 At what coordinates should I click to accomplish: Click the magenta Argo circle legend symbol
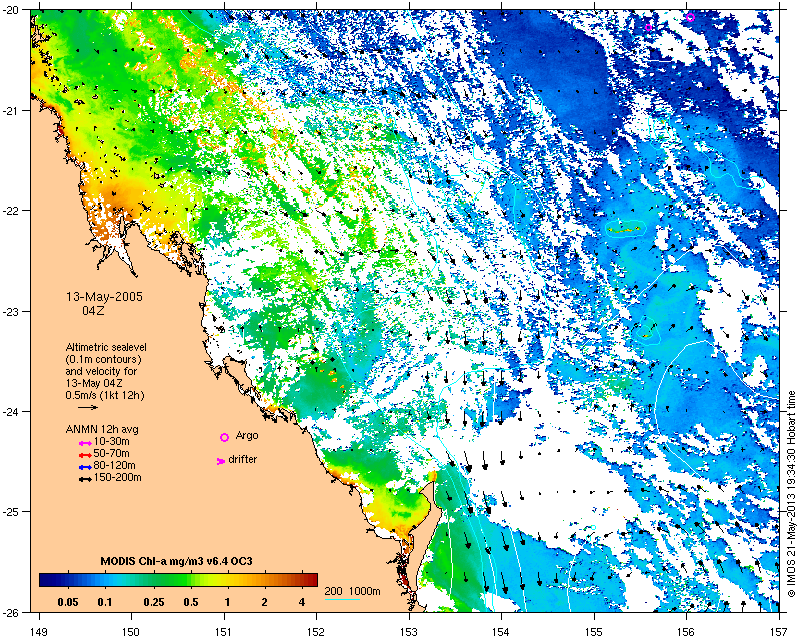(x=224, y=437)
